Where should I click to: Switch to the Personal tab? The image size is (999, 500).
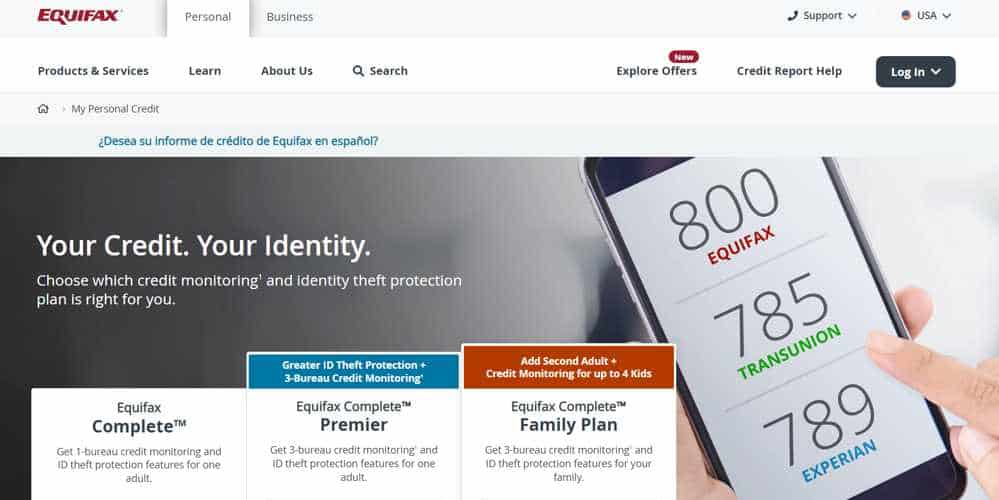(x=208, y=17)
